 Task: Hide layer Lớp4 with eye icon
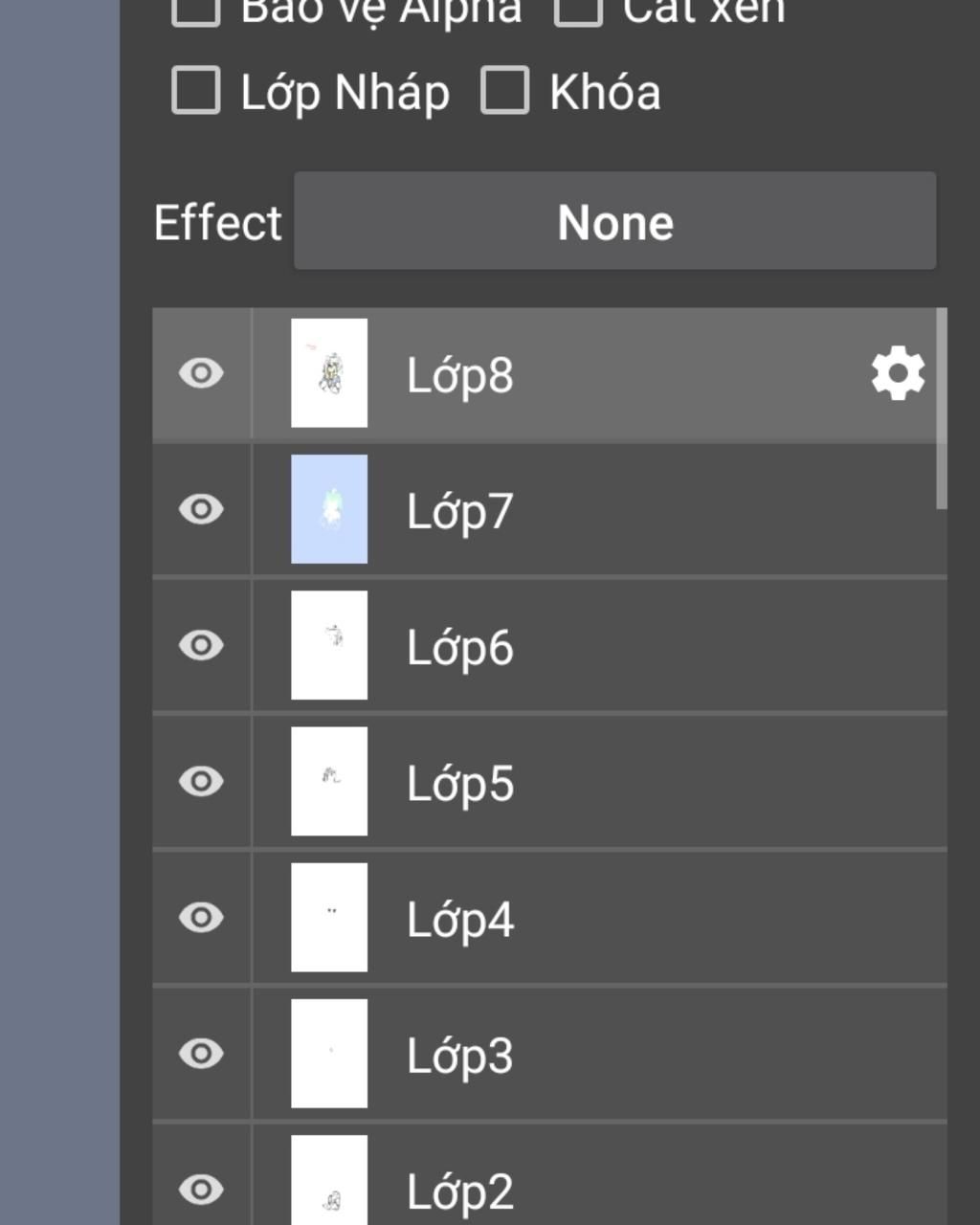tap(201, 918)
